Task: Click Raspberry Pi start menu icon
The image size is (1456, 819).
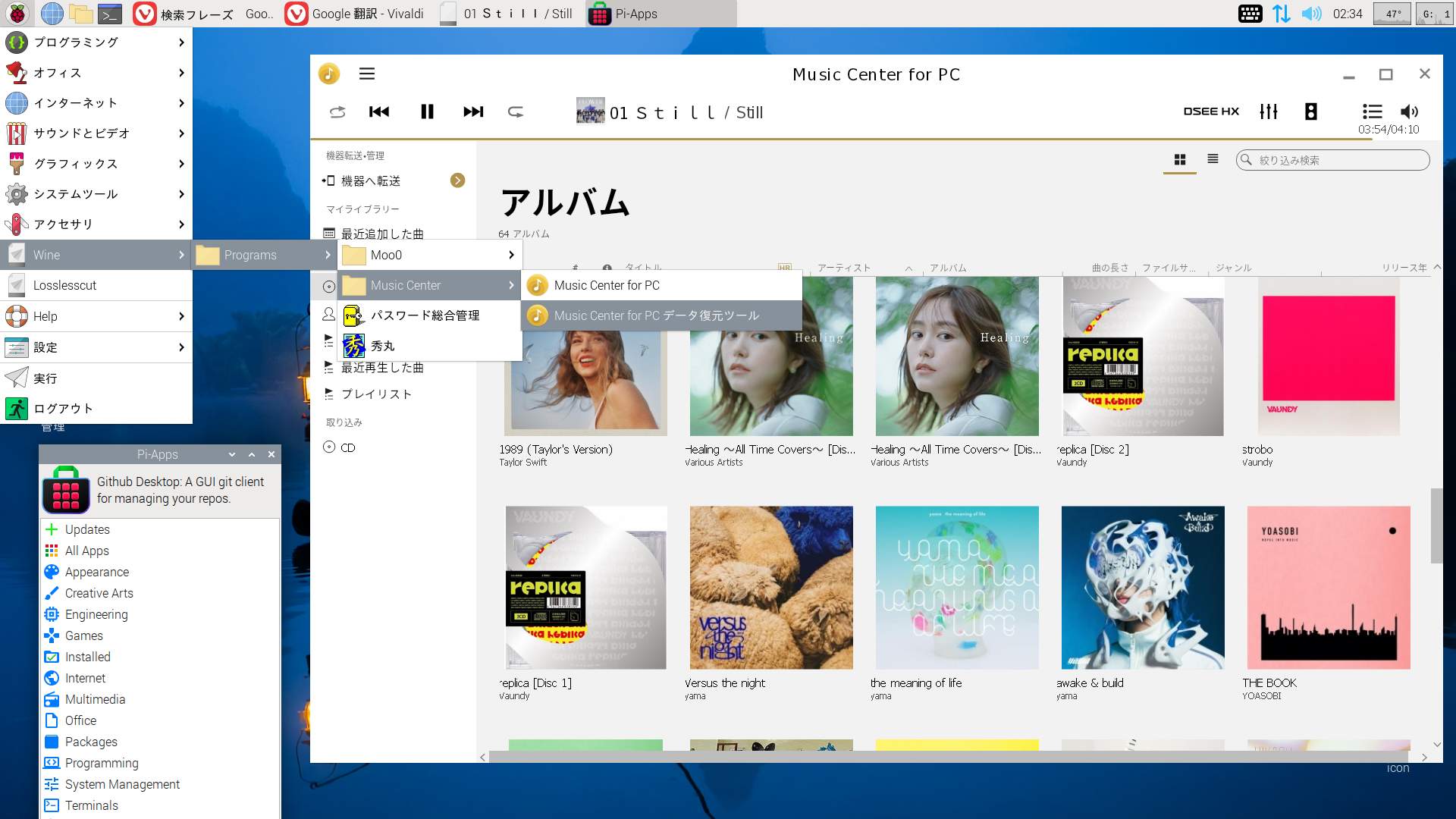Action: [17, 14]
